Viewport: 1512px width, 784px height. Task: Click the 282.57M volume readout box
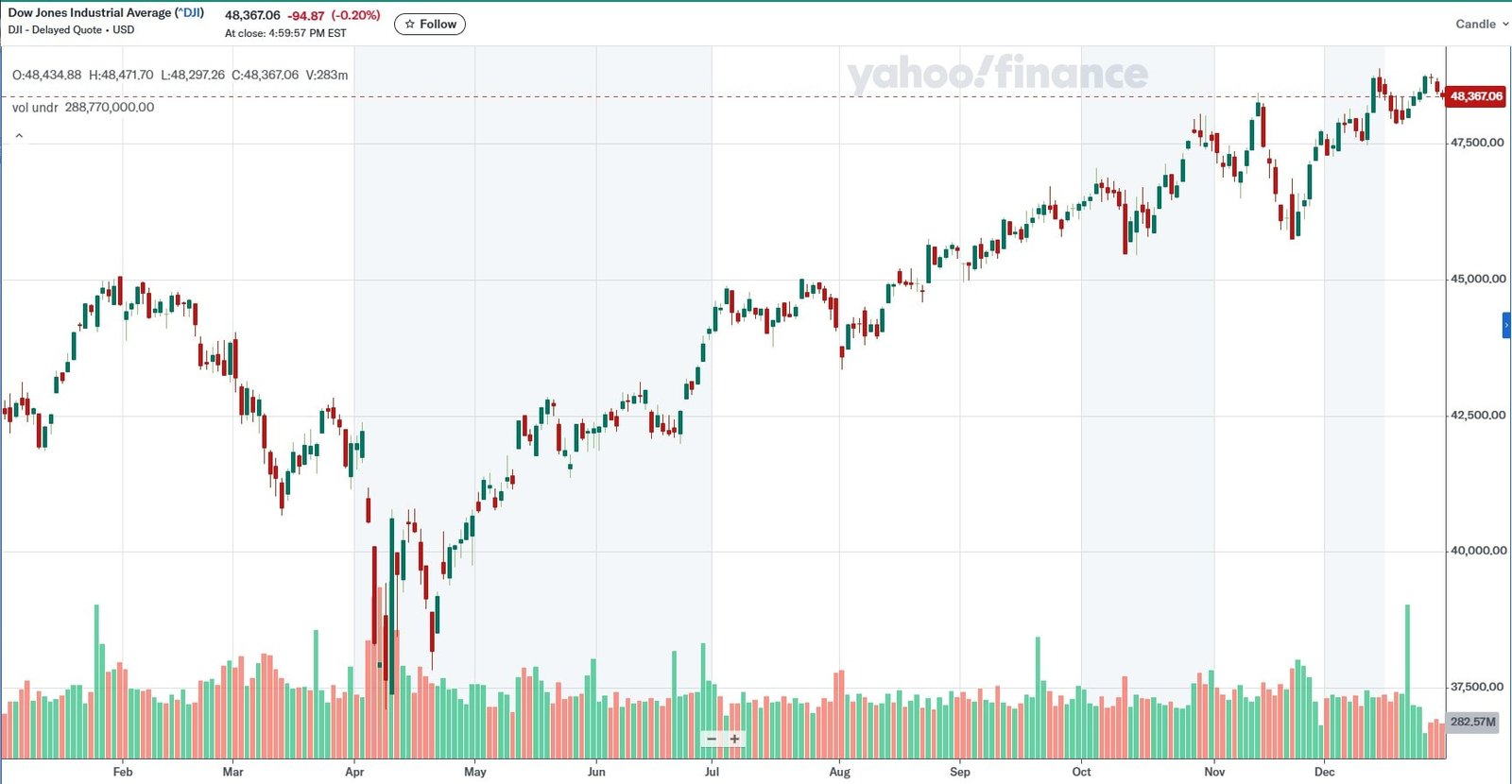(1470, 721)
